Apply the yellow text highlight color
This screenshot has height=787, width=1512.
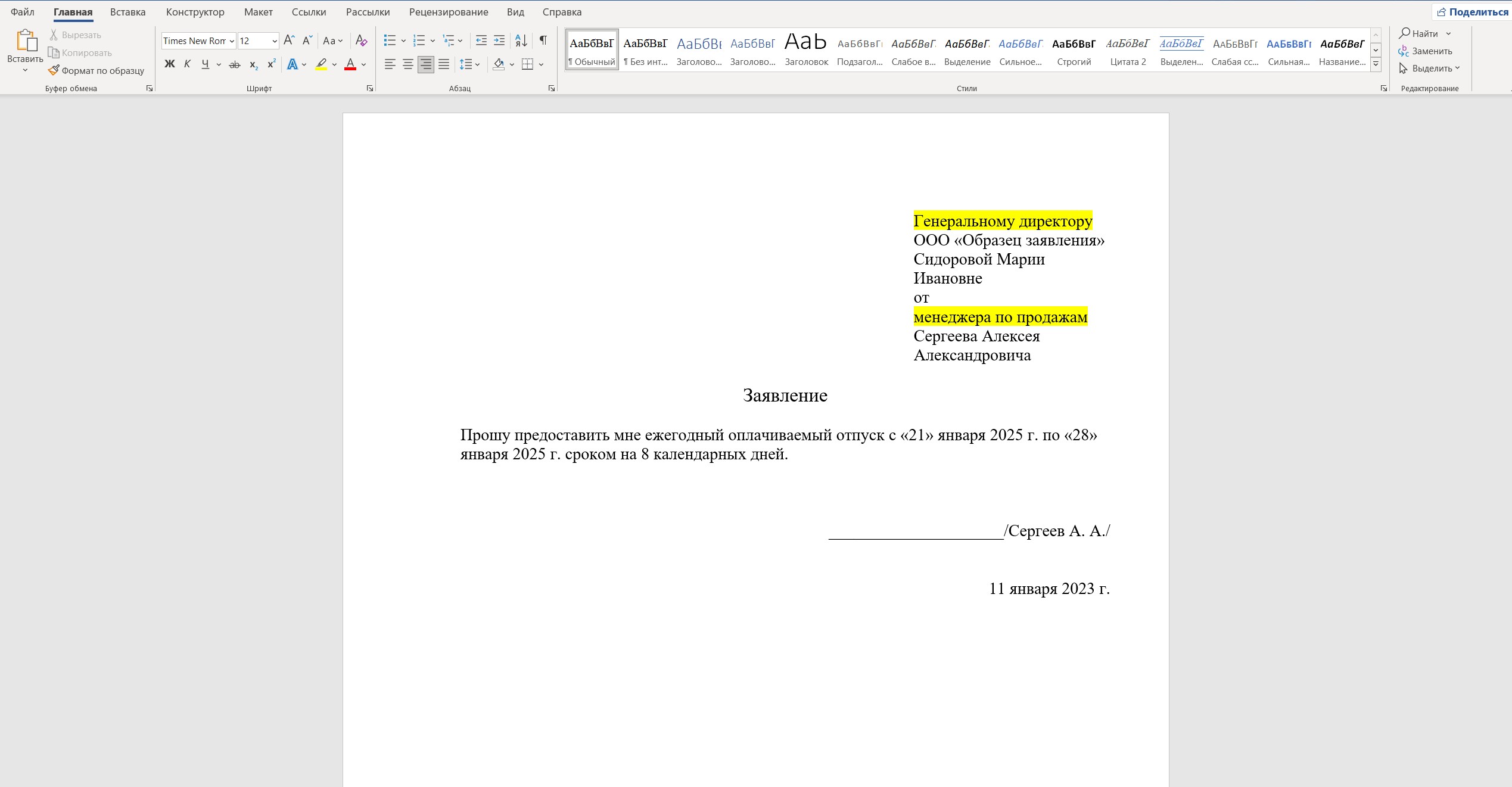coord(321,64)
